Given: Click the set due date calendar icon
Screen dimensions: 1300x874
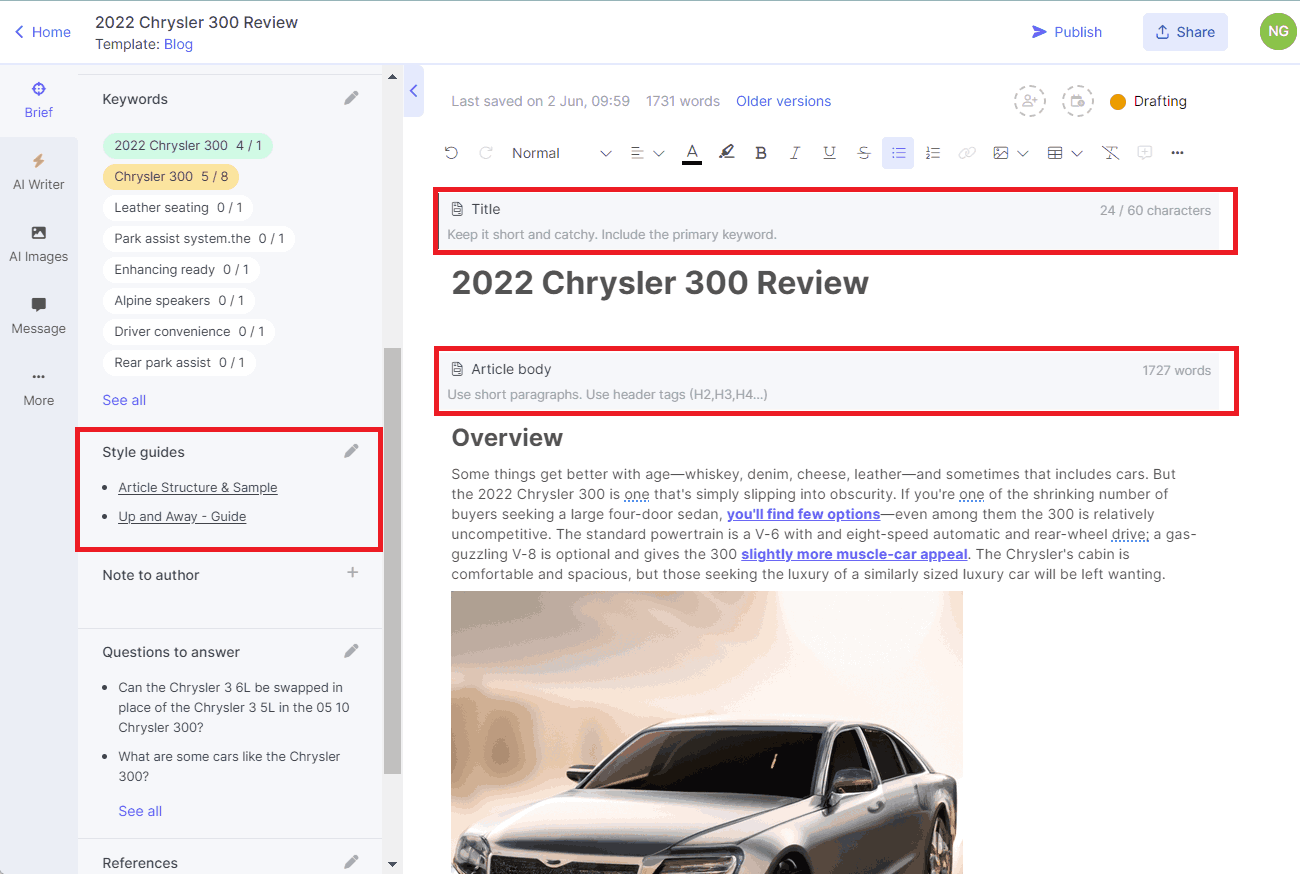Looking at the screenshot, I should pyautogui.click(x=1077, y=101).
